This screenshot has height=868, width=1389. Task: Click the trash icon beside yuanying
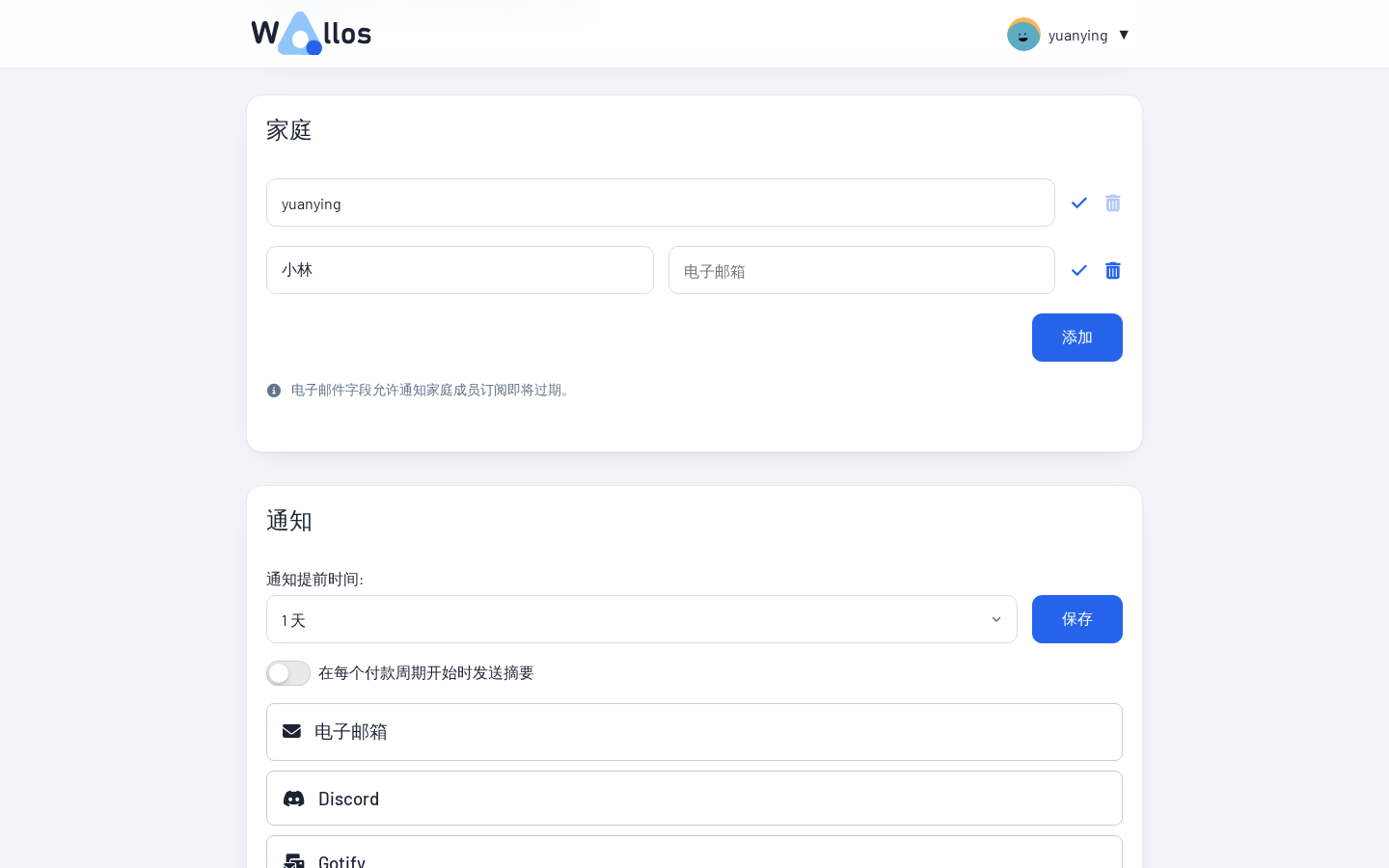pos(1113,203)
